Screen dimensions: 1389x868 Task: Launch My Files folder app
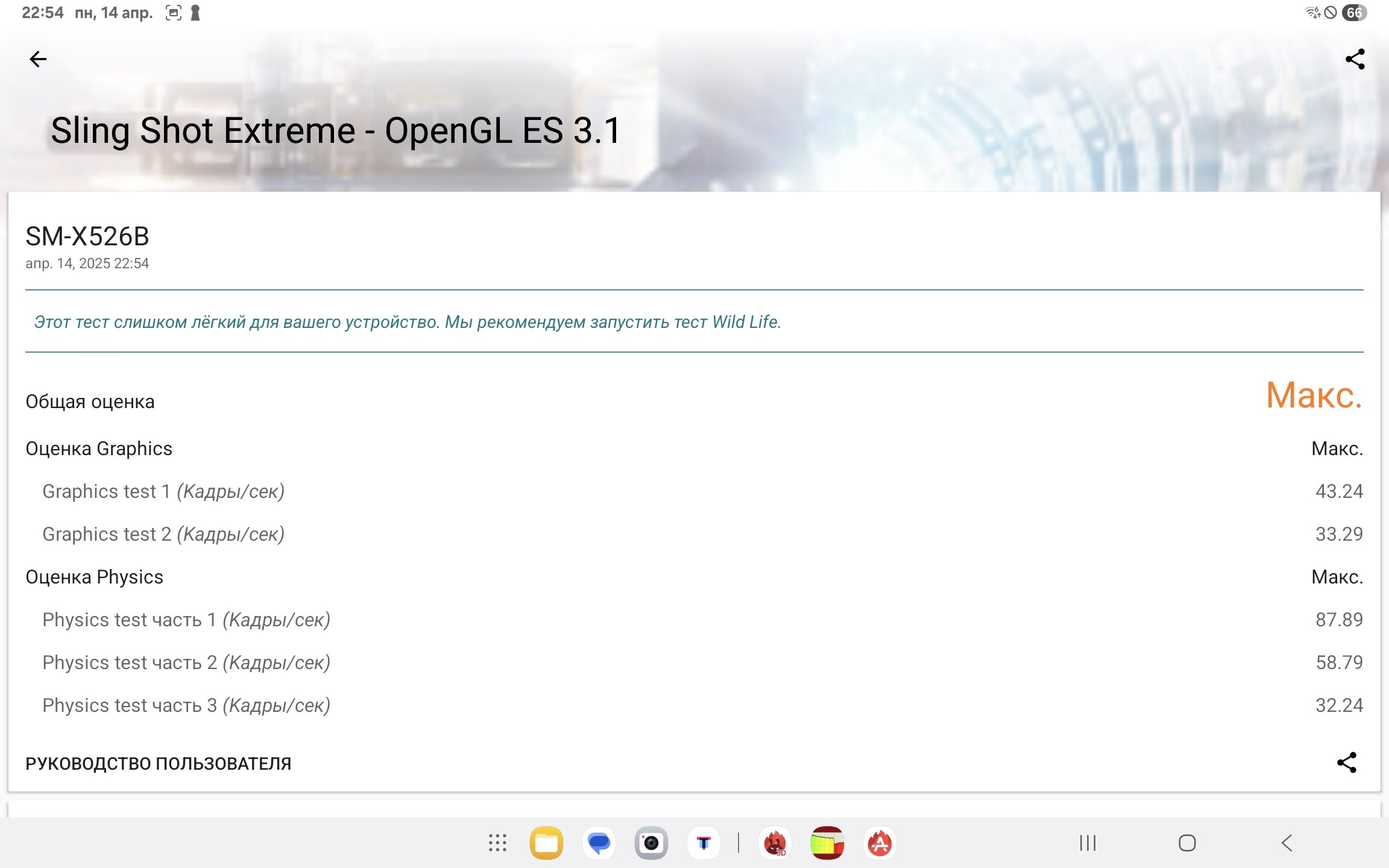pyautogui.click(x=546, y=843)
